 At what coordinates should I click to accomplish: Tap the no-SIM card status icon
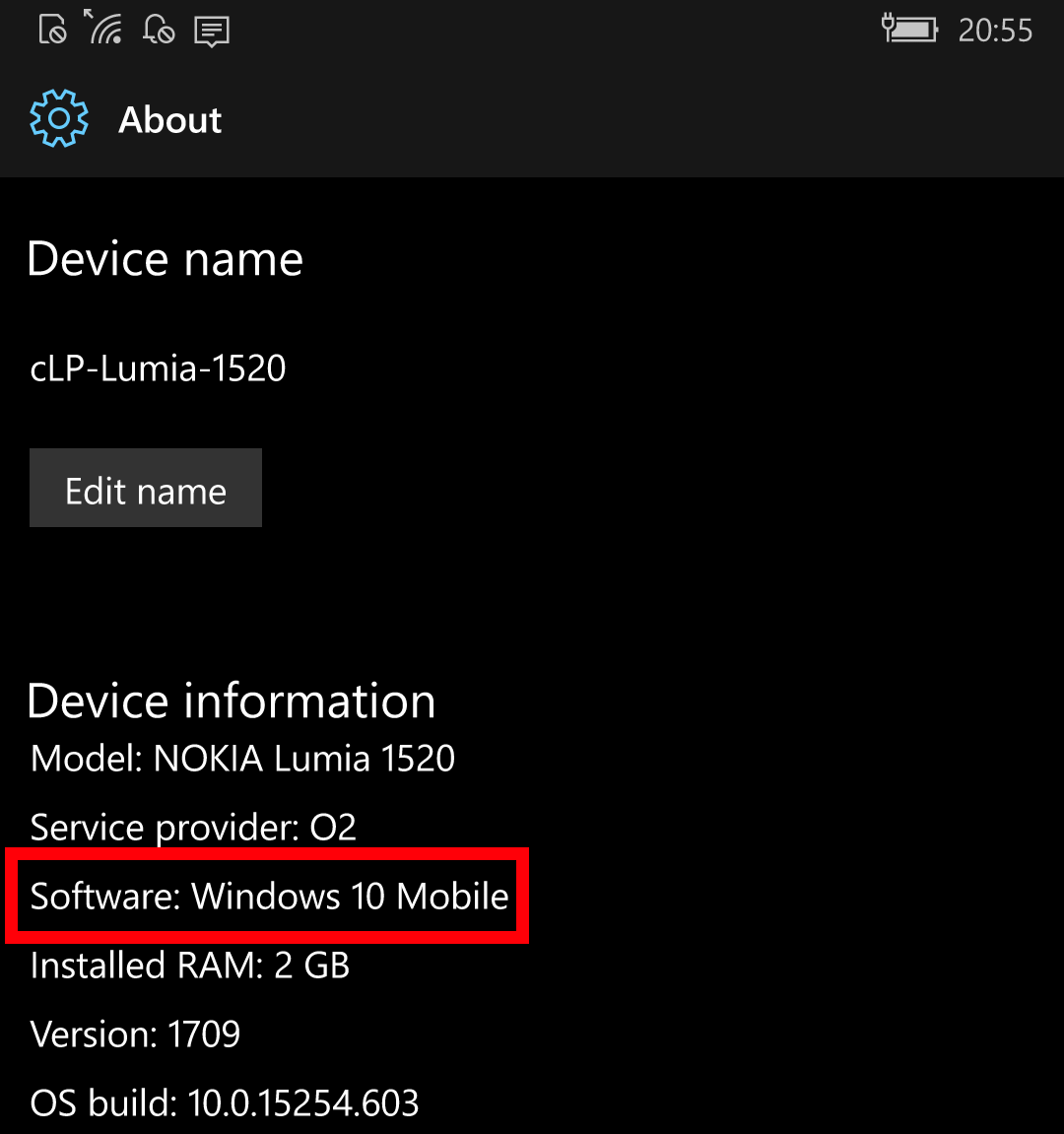53,30
